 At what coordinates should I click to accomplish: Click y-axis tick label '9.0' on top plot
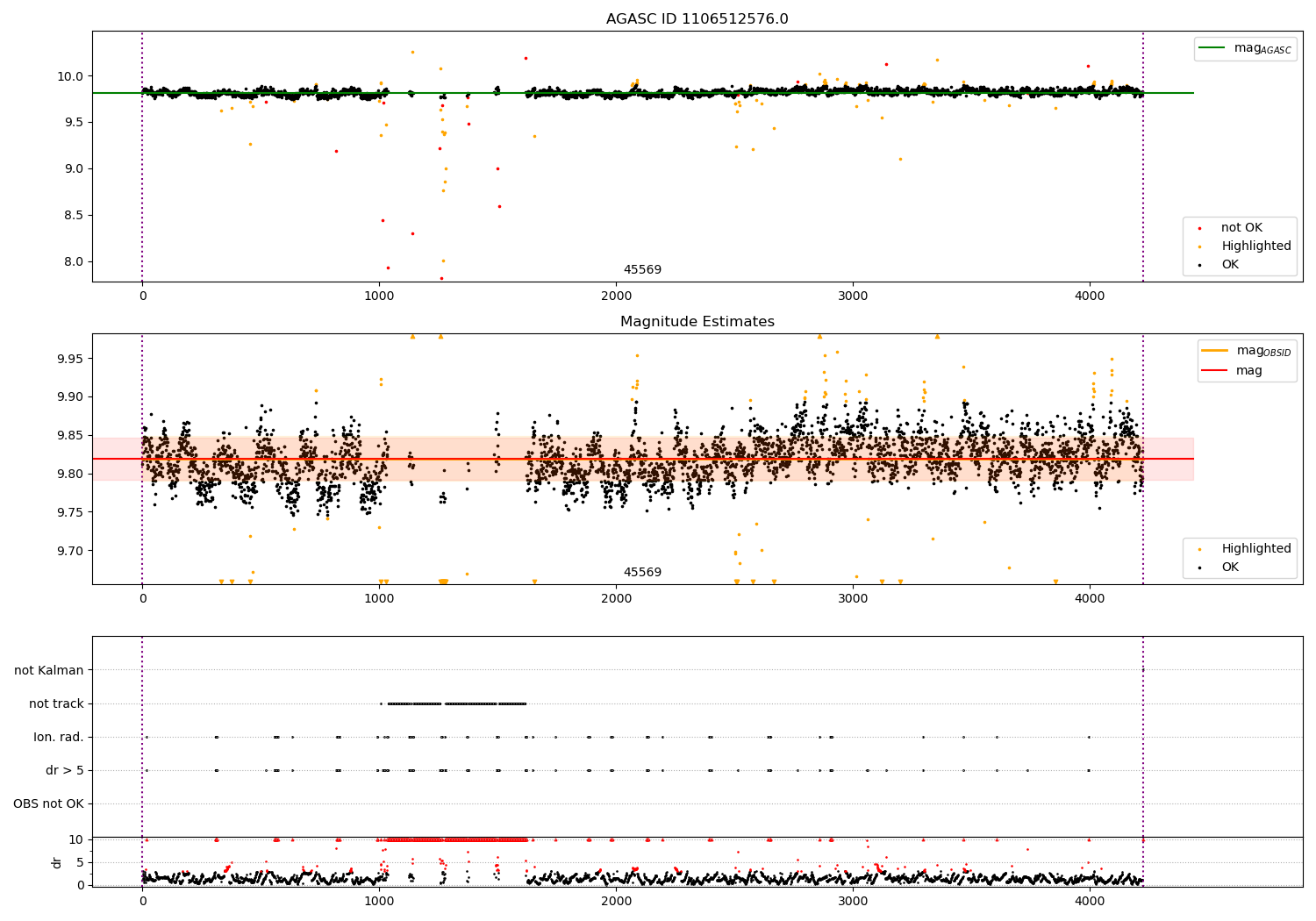74,168
